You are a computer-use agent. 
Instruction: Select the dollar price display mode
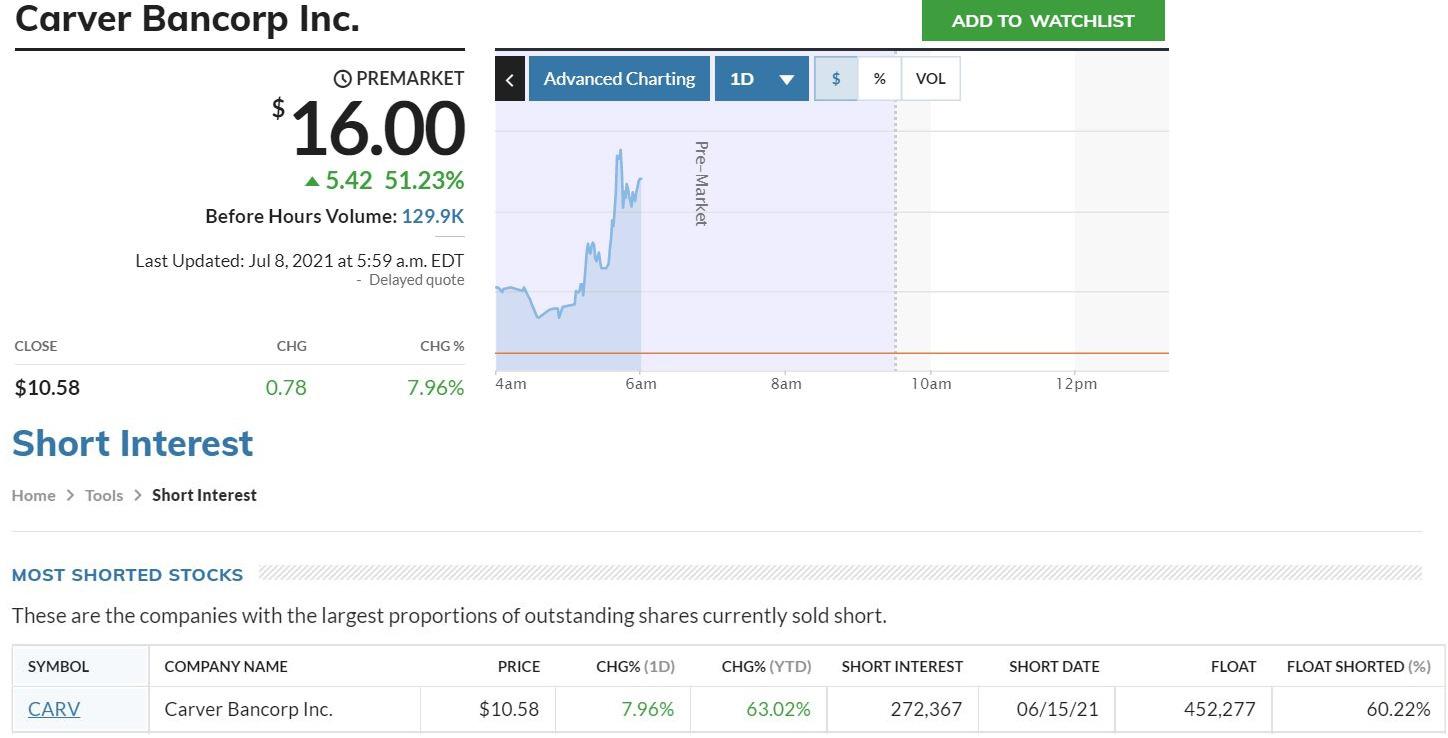835,78
